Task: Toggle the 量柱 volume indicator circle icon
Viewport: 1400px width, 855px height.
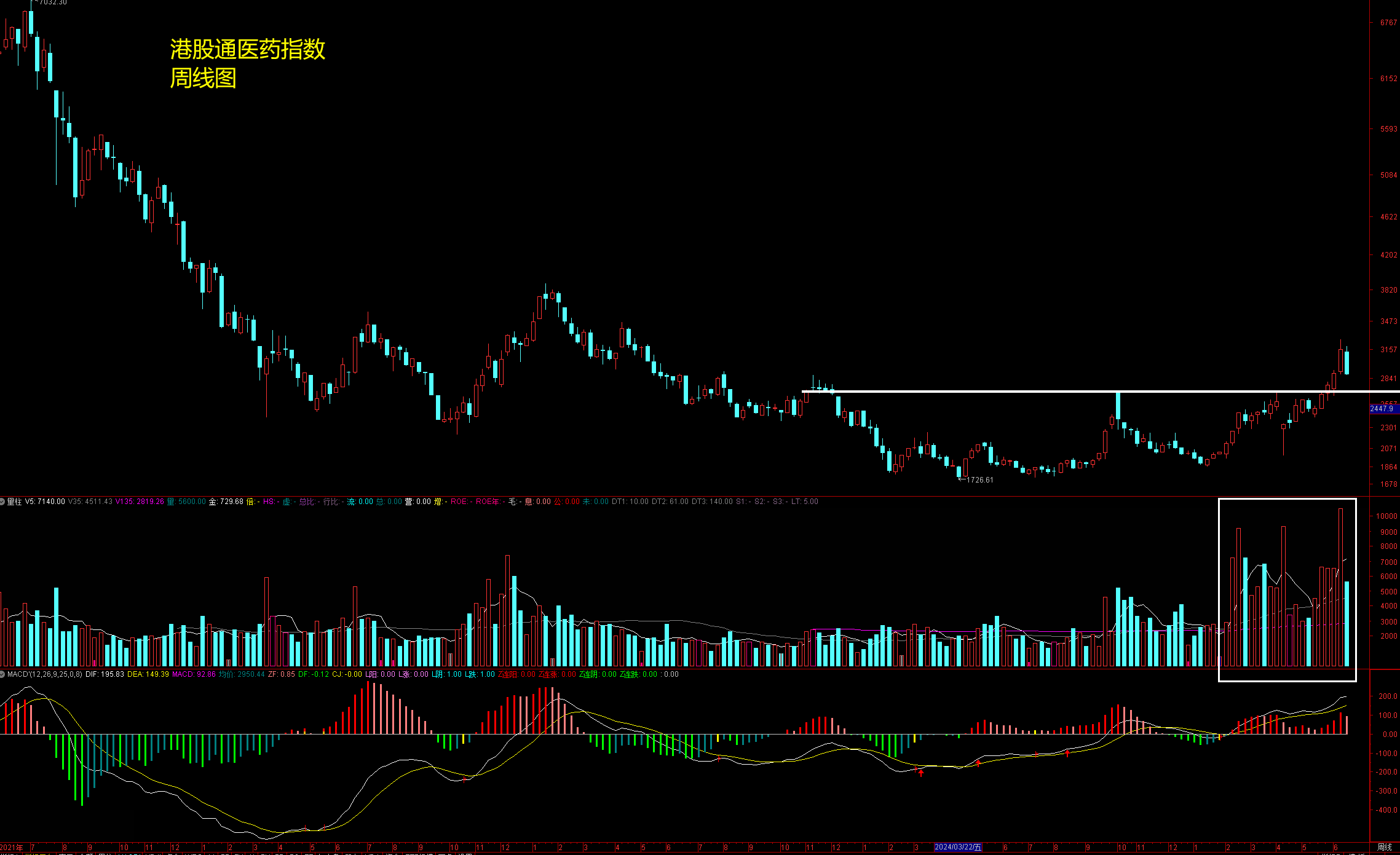Action: (x=2, y=502)
